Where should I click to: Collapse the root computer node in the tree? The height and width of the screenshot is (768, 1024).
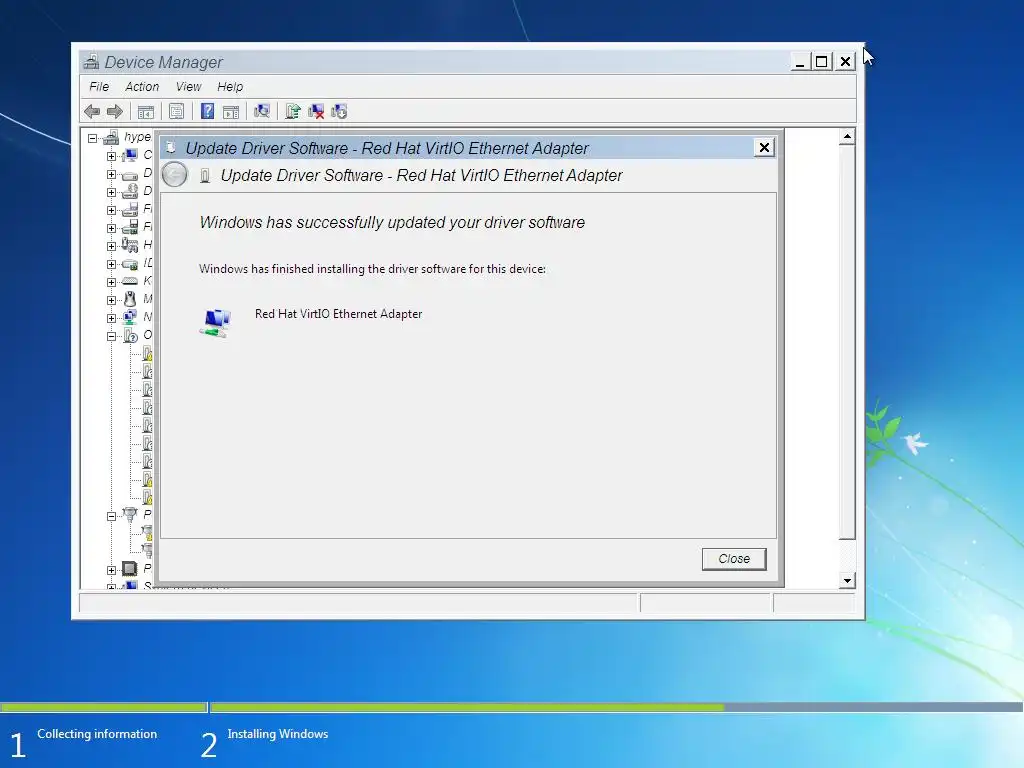click(x=93, y=138)
